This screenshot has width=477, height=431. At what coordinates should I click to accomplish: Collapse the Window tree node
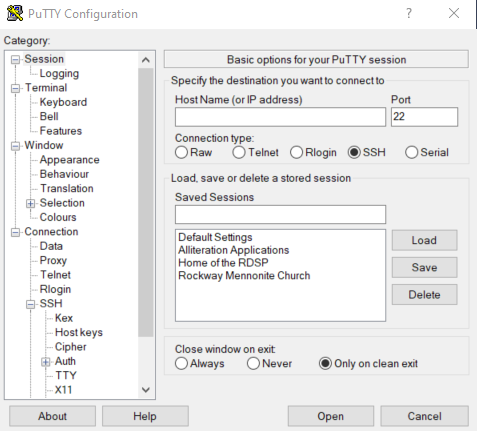click(x=15, y=146)
